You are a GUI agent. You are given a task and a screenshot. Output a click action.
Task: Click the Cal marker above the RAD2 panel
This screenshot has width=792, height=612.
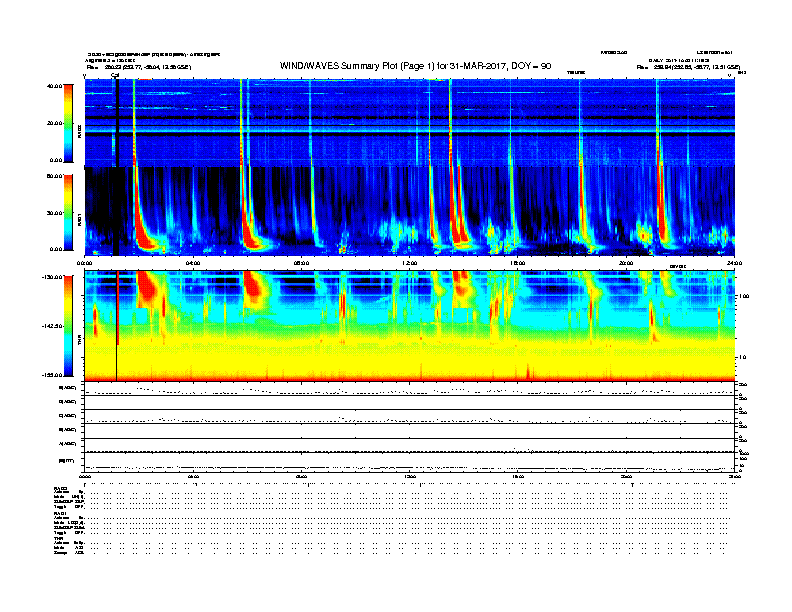(x=115, y=76)
